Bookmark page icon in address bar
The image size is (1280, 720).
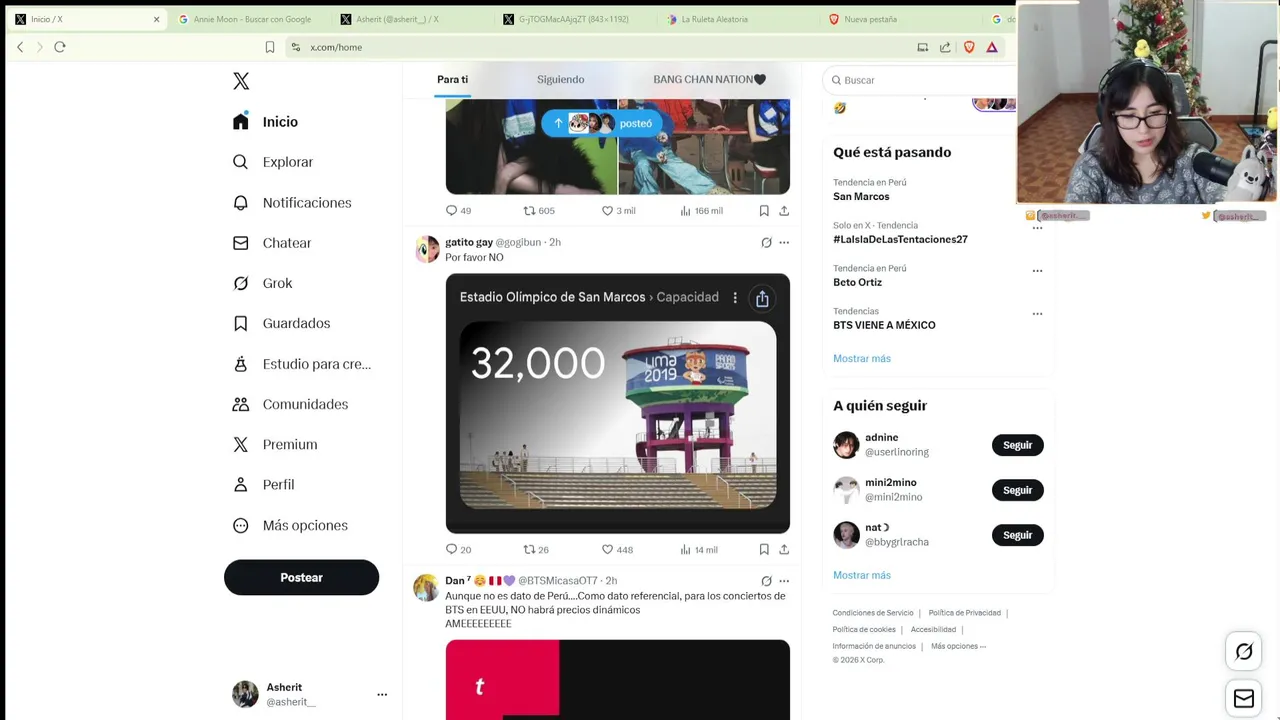270,47
